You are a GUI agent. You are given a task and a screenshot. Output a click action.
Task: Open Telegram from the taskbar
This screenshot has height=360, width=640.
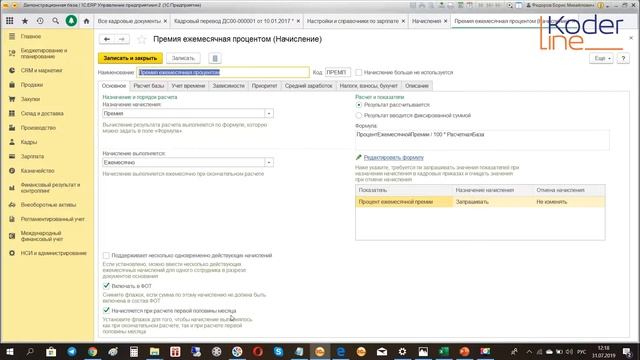[x=72, y=351]
